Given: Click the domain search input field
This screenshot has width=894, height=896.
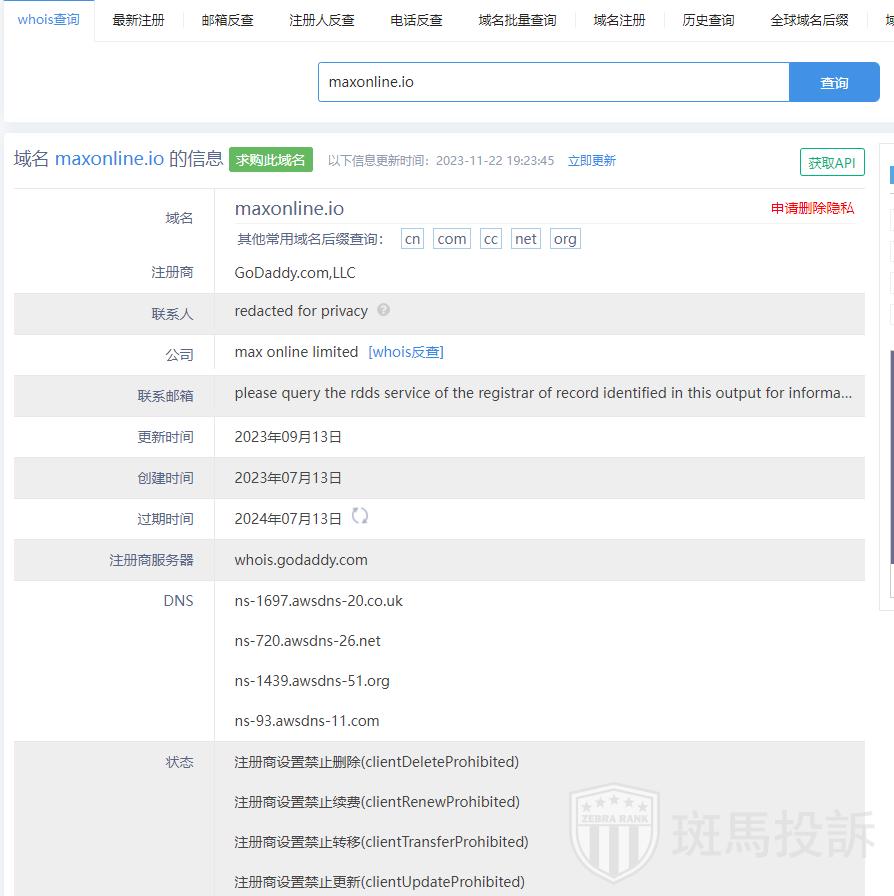Looking at the screenshot, I should click(553, 82).
